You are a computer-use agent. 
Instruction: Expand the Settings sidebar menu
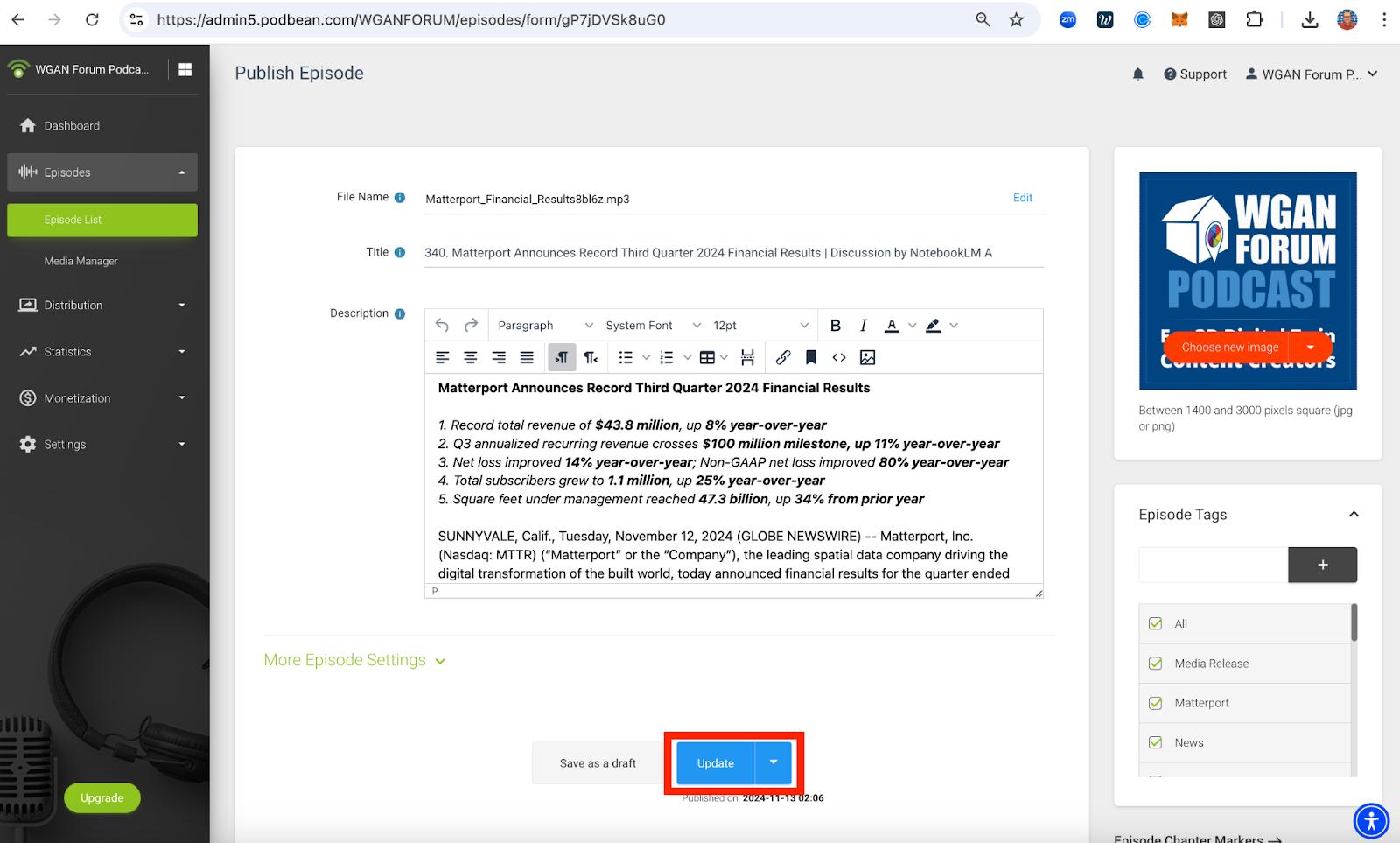[102, 445]
